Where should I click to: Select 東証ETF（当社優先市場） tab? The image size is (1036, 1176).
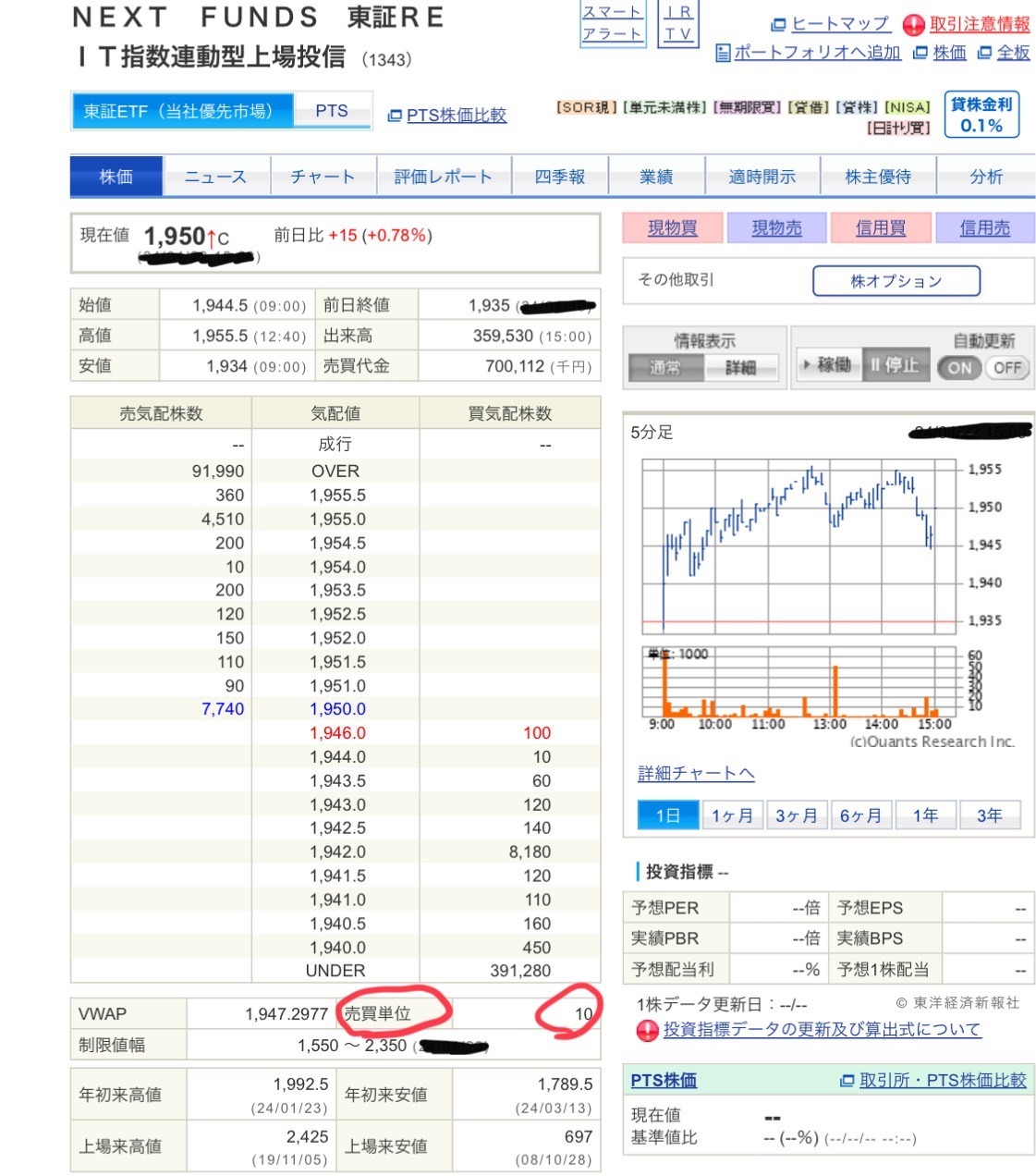(182, 111)
